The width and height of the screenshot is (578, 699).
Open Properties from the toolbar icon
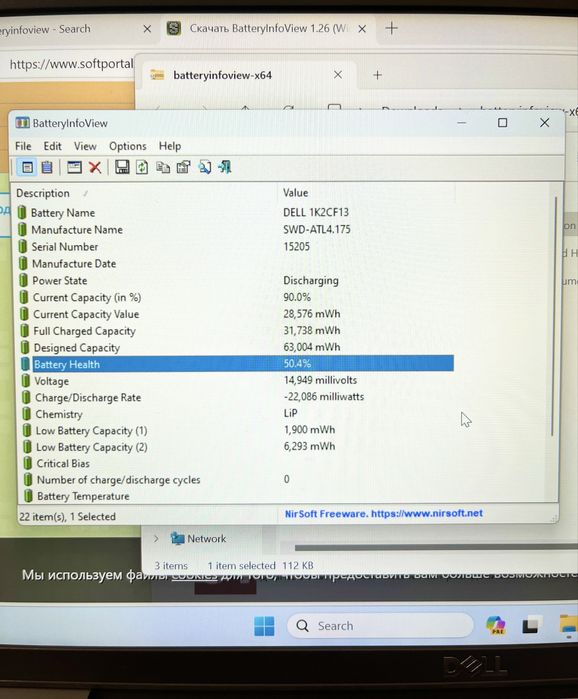(184, 168)
